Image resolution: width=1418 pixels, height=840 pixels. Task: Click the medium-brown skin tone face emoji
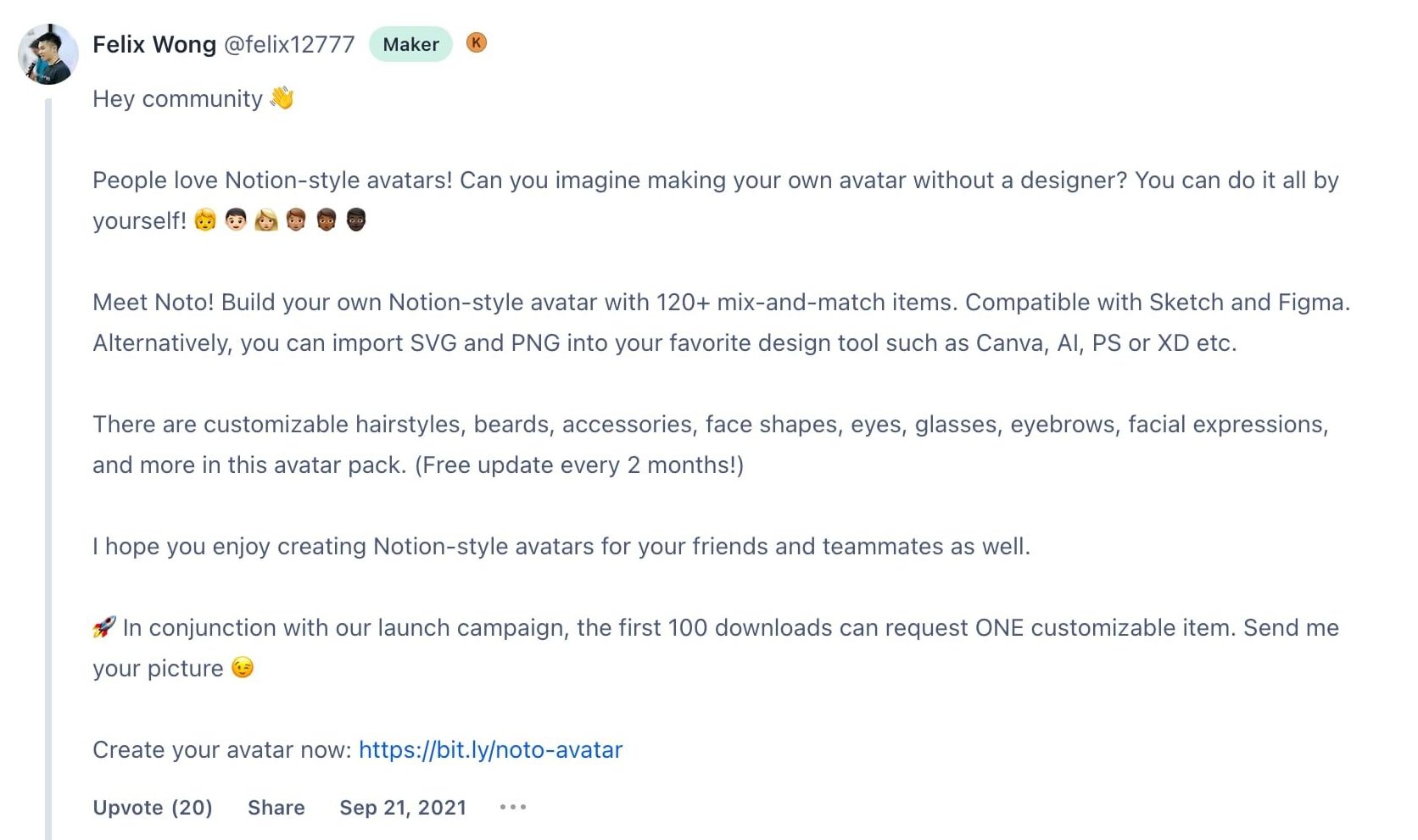tap(327, 220)
